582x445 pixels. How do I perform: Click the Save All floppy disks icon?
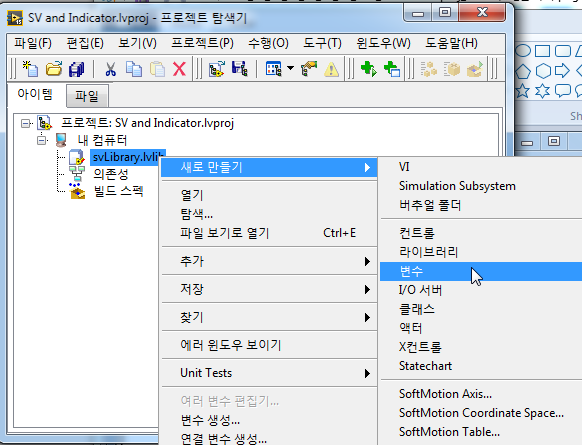76,69
